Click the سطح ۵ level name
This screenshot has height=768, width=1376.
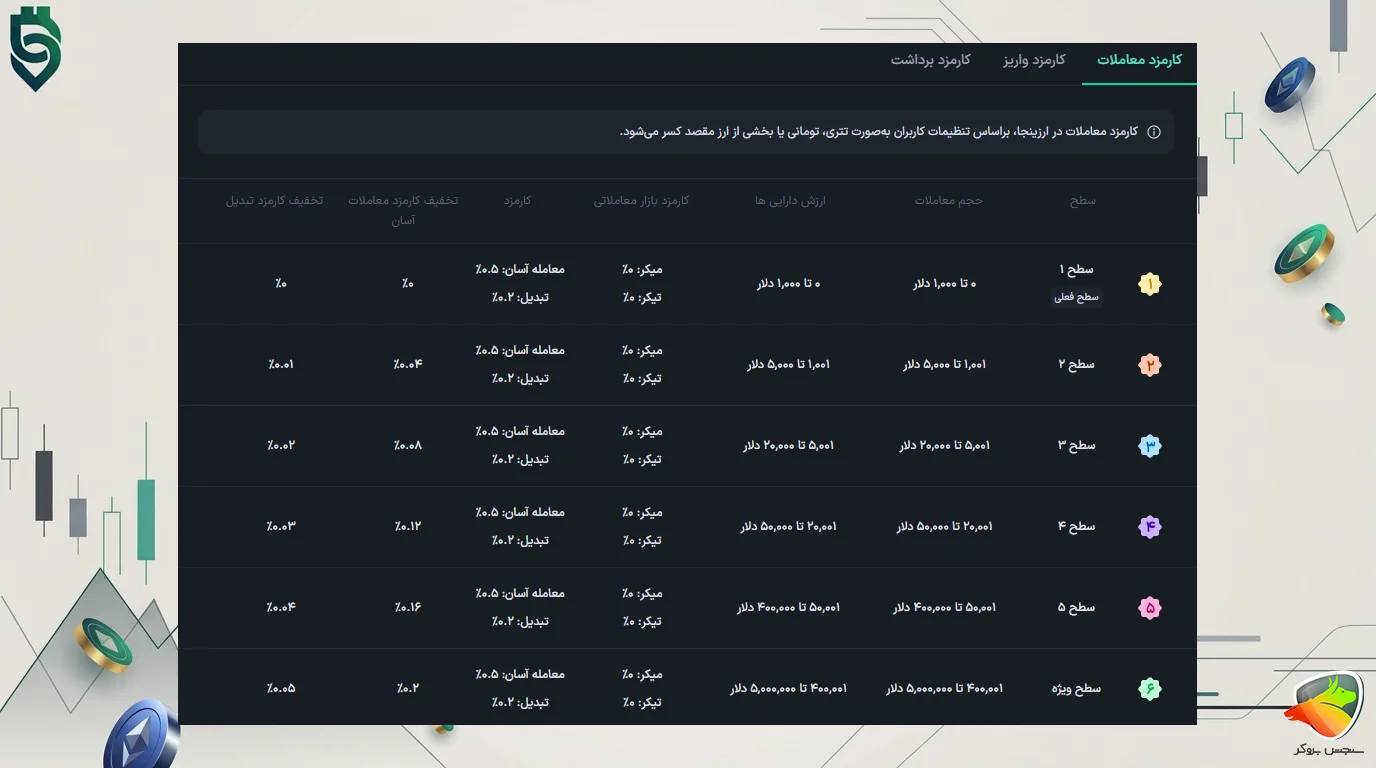coord(1076,608)
